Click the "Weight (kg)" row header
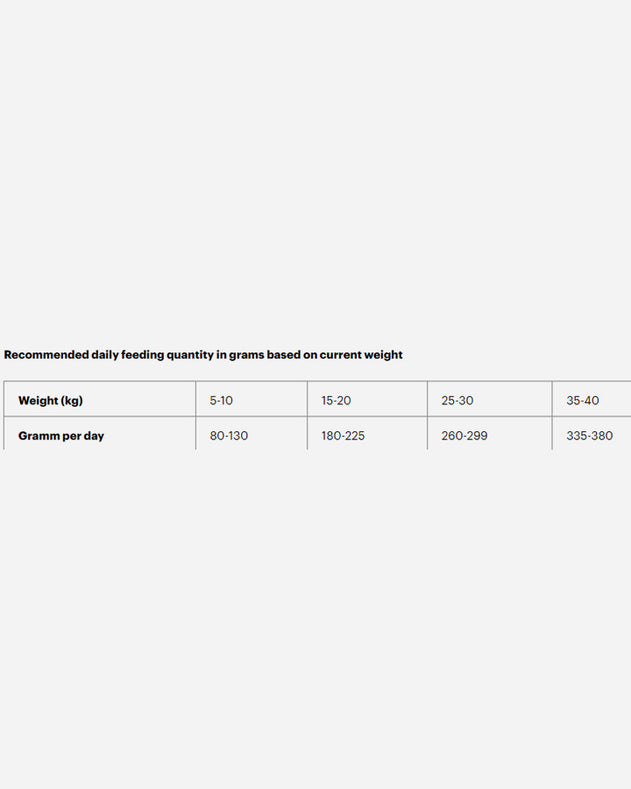The height and width of the screenshot is (789, 631). 50,401
